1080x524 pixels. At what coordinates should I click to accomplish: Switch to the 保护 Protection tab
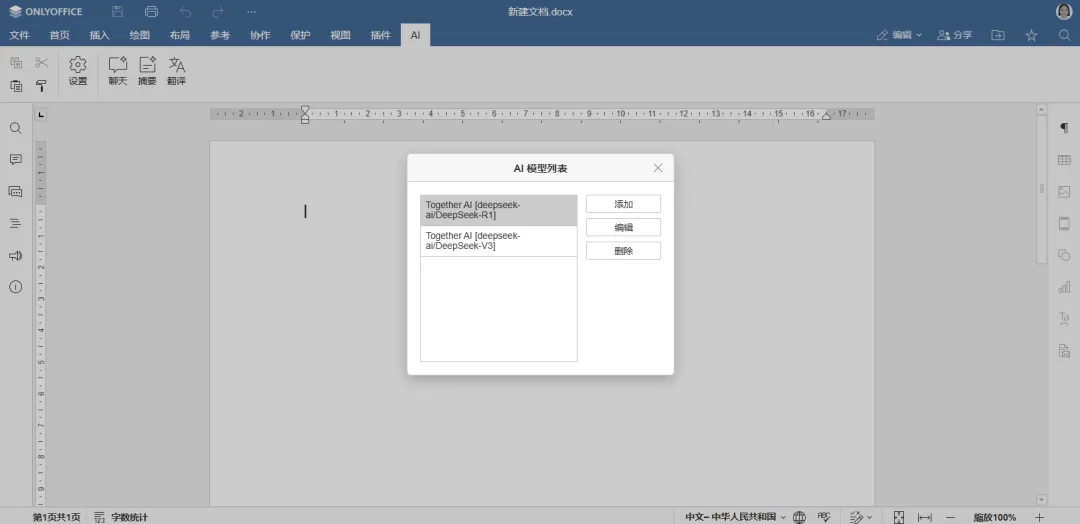(x=300, y=35)
